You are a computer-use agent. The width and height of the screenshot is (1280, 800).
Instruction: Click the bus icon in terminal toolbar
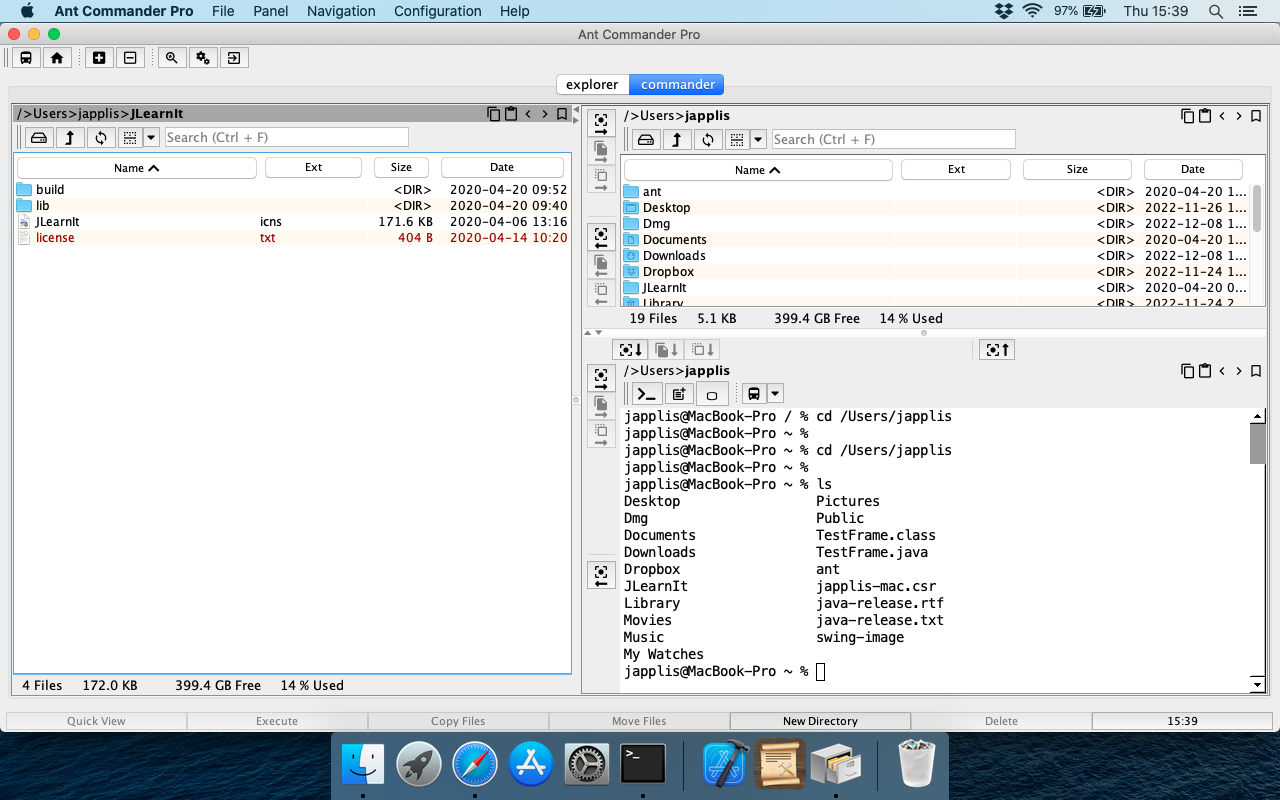754,394
